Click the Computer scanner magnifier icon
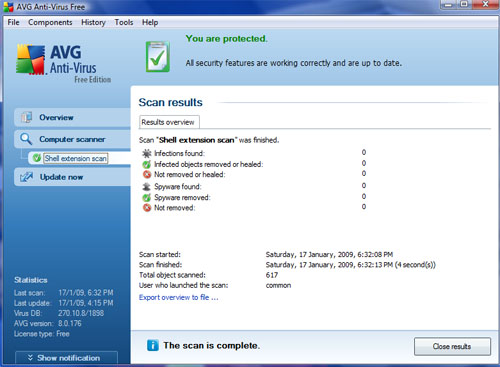Screen dimensions: 500x367 click(x=26, y=139)
